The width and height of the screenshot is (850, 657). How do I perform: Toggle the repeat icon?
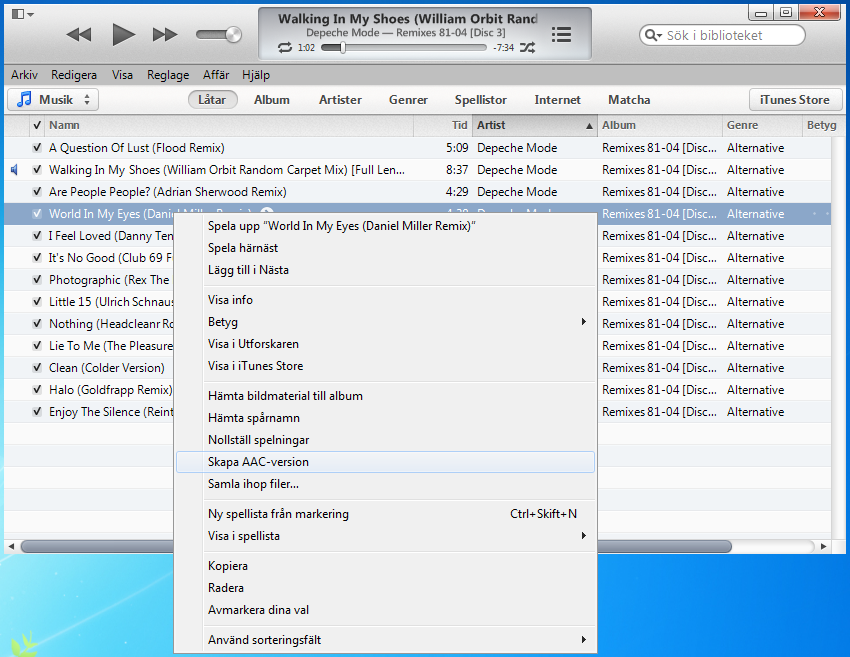click(x=285, y=48)
